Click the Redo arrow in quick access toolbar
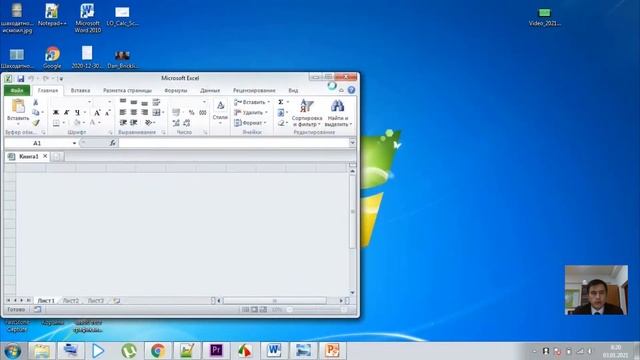This screenshot has width=640, height=360. point(45,78)
